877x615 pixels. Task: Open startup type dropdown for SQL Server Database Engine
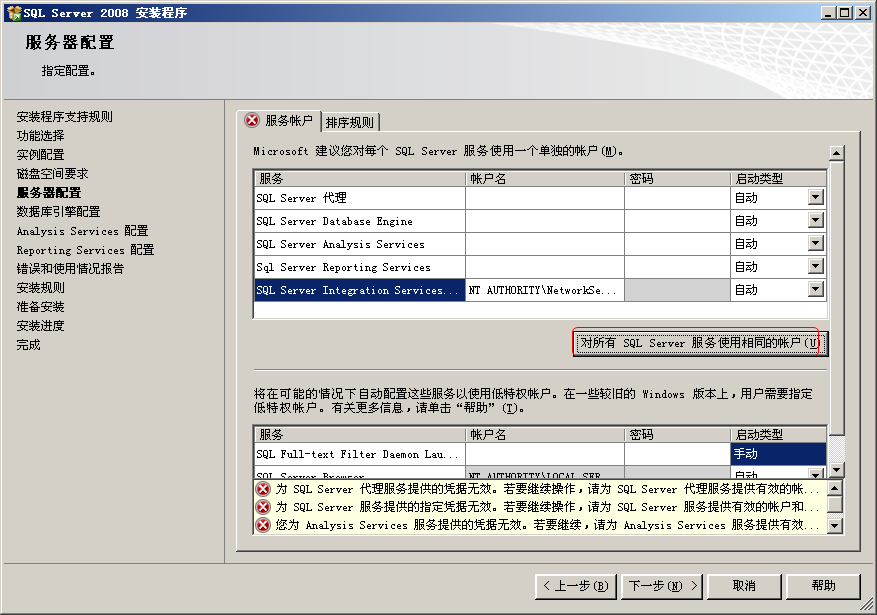(x=816, y=220)
